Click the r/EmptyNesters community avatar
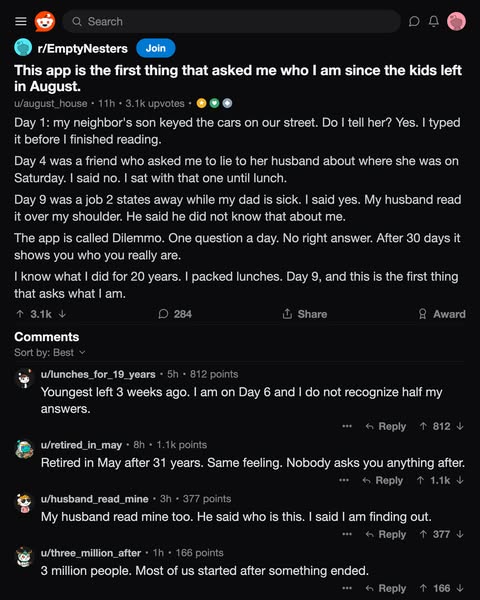This screenshot has height=600, width=480. click(x=23, y=48)
